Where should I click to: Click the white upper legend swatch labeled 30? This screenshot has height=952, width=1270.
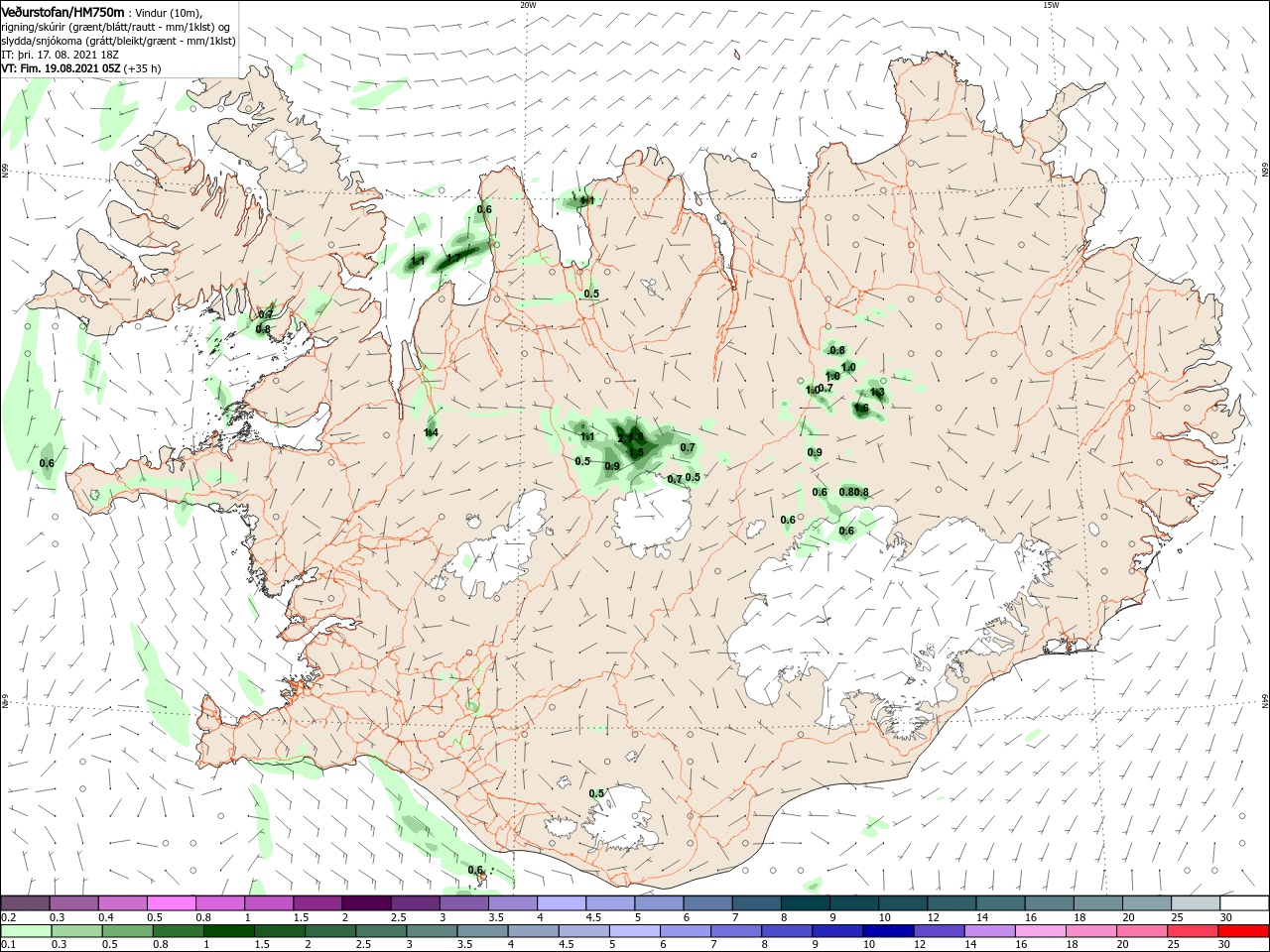coord(1244,903)
